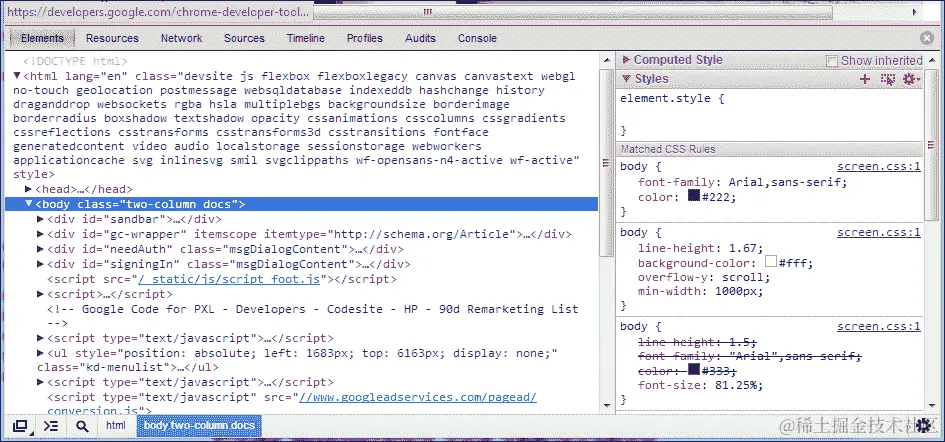The width and height of the screenshot is (945, 442).
Task: Click the #222 color swatch
Action: [x=694, y=196]
